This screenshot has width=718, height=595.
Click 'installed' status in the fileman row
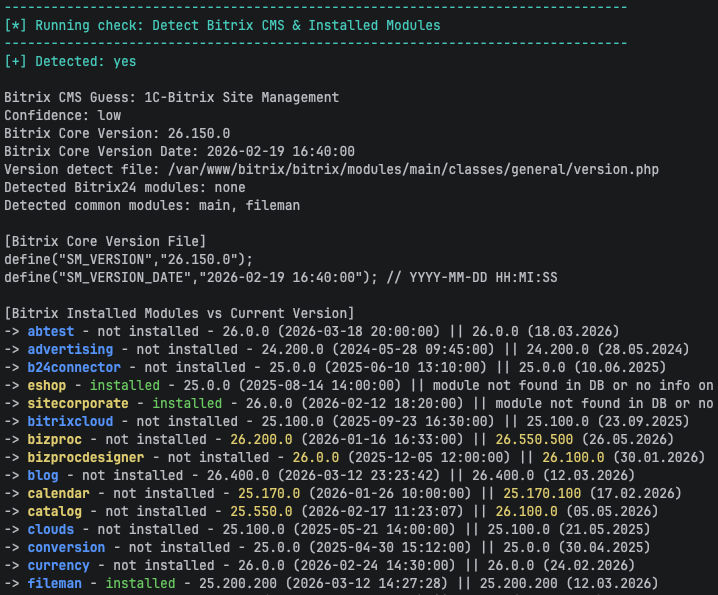click(x=141, y=583)
